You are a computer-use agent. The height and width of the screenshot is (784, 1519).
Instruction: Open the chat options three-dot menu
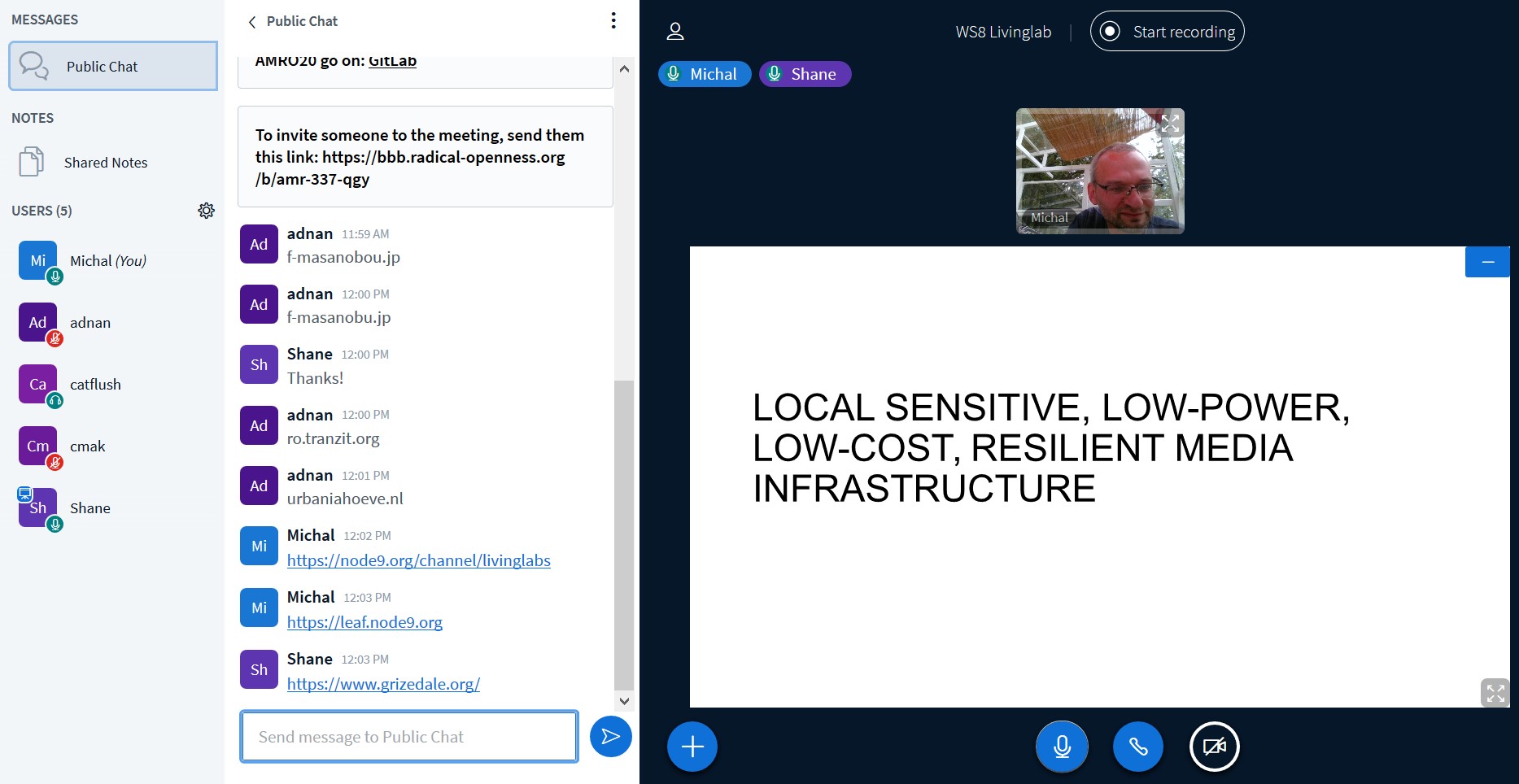click(x=613, y=21)
